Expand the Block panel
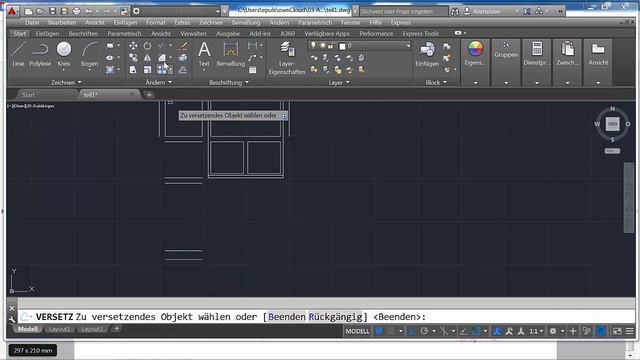 [436, 82]
